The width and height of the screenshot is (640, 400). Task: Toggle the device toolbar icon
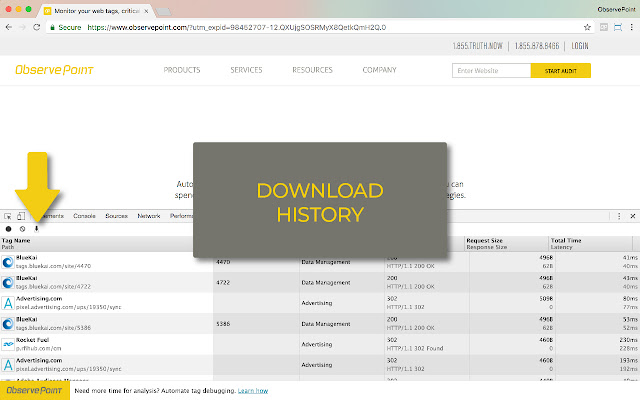coord(21,215)
